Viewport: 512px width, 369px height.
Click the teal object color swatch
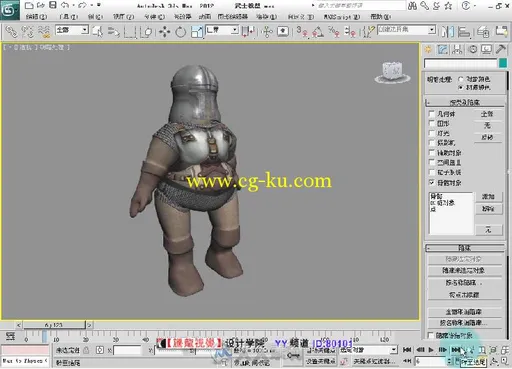coord(503,63)
